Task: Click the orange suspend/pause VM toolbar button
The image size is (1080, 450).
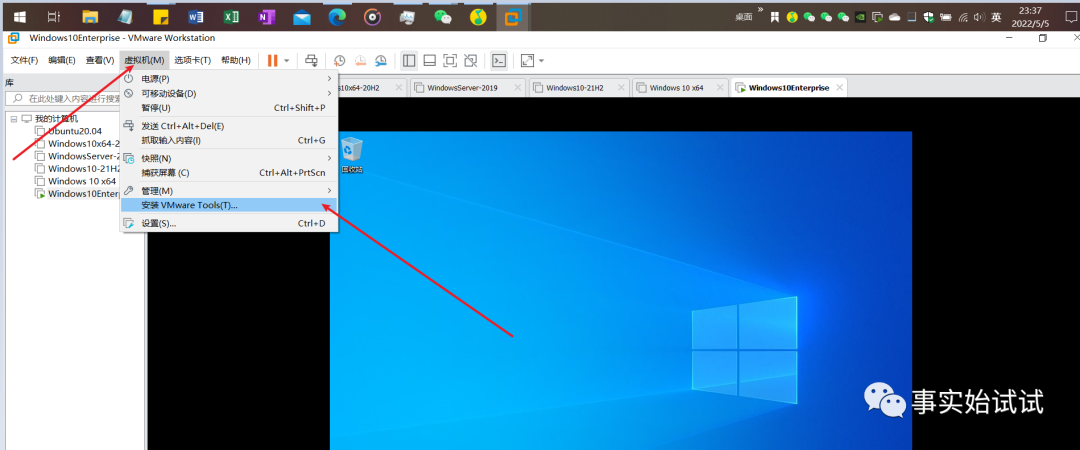Action: point(273,61)
